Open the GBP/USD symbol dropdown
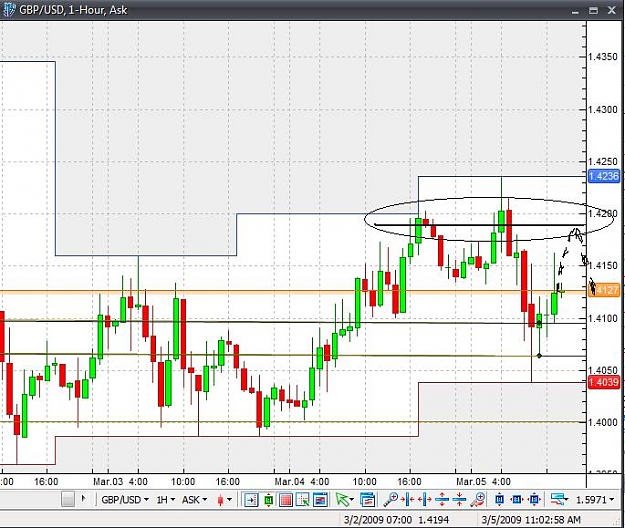The image size is (625, 528). 125,499
